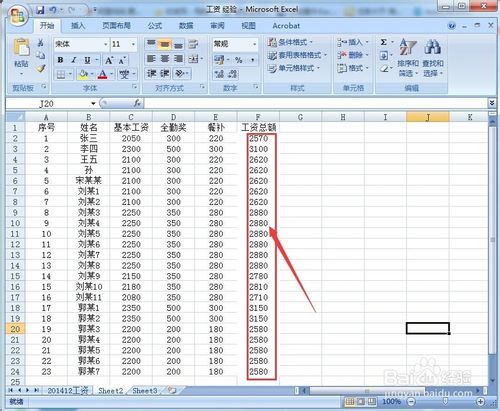Toggle Underline formatting
This screenshot has width=500, height=411.
(x=87, y=60)
